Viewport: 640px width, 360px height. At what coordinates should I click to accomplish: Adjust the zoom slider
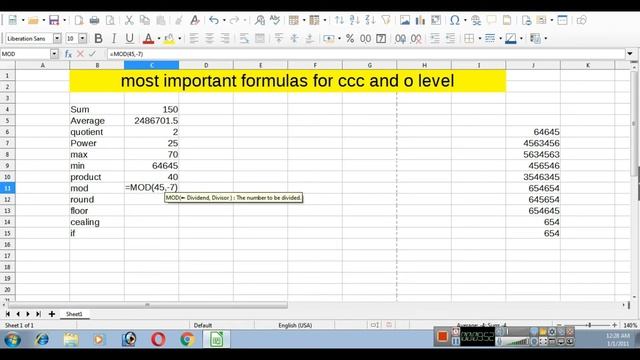[589, 325]
